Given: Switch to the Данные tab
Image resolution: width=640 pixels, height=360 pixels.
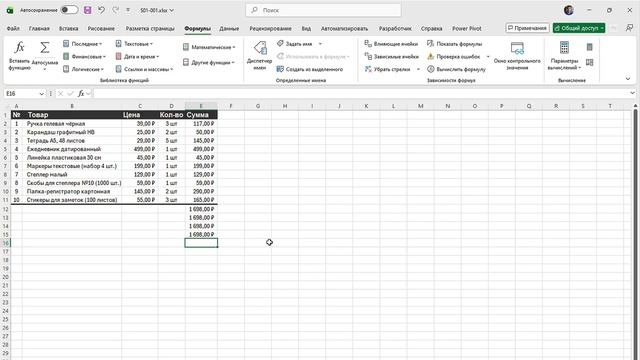Looking at the screenshot, I should click(x=229, y=29).
